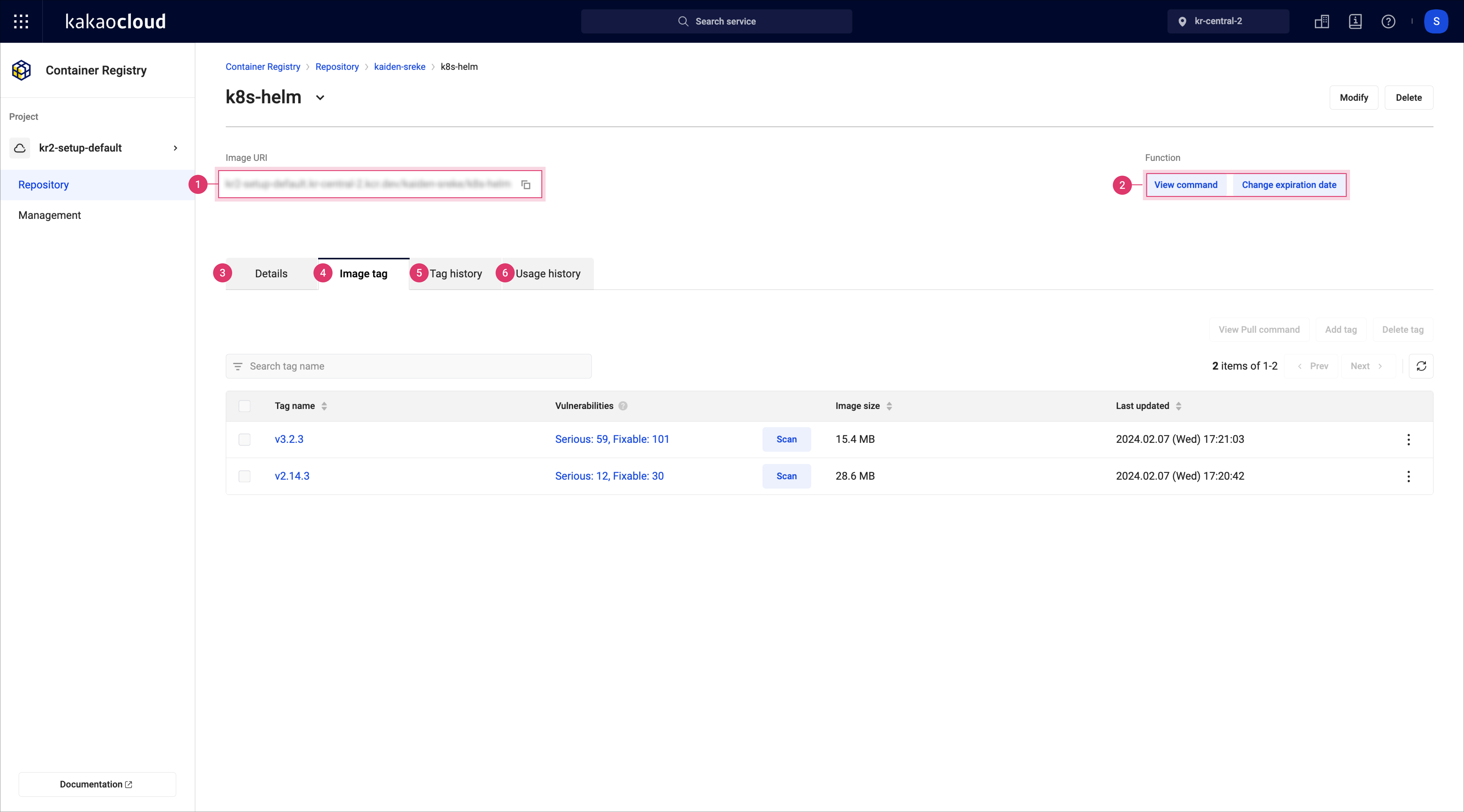Open the v3.2.3 tag link

289,439
